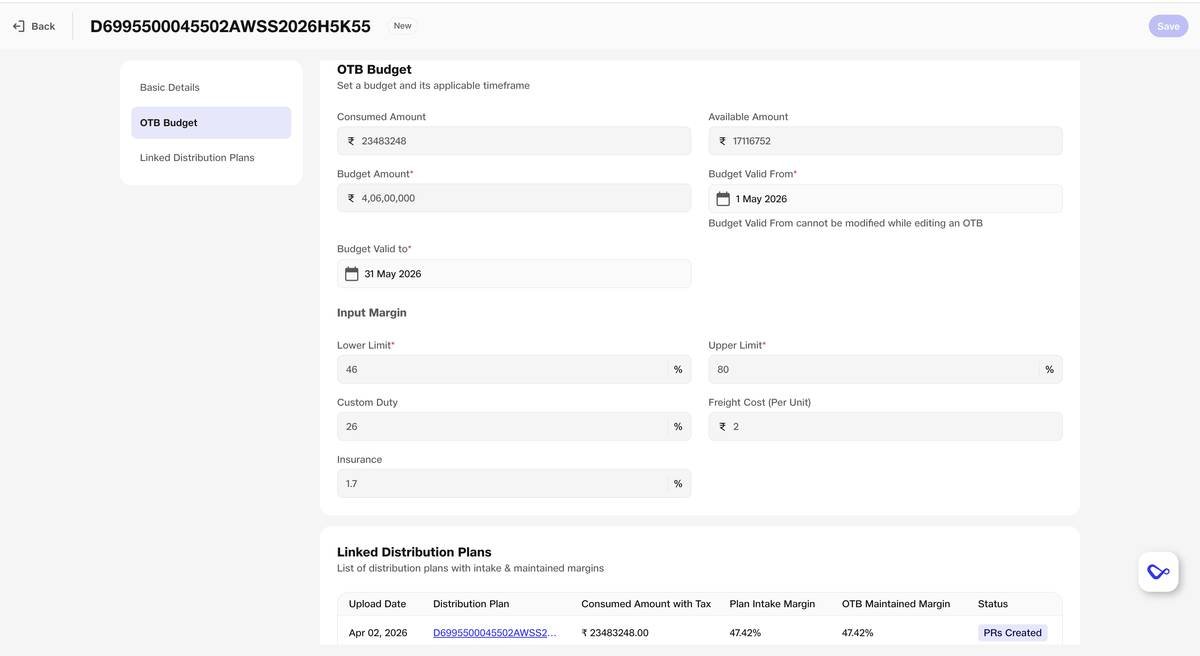Click percent suffix of Upper Limit field
1200x656 pixels.
pos(1050,369)
